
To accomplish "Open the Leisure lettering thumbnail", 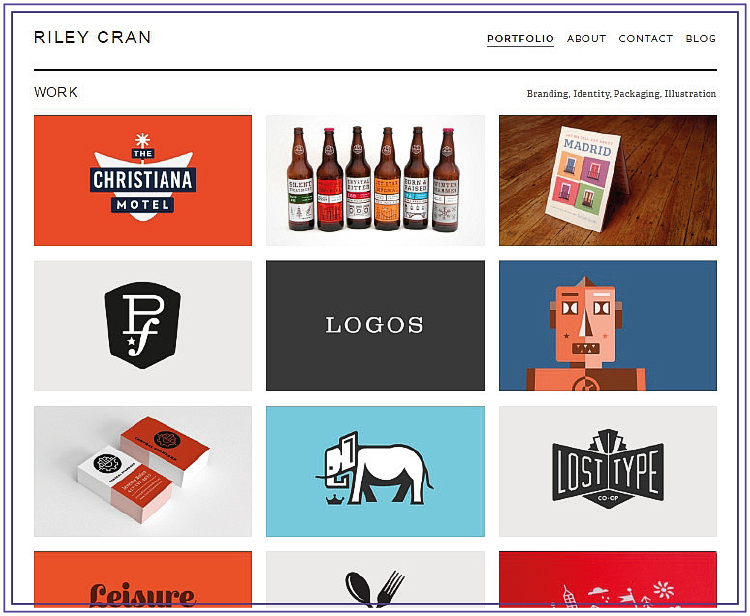I will coord(143,579).
